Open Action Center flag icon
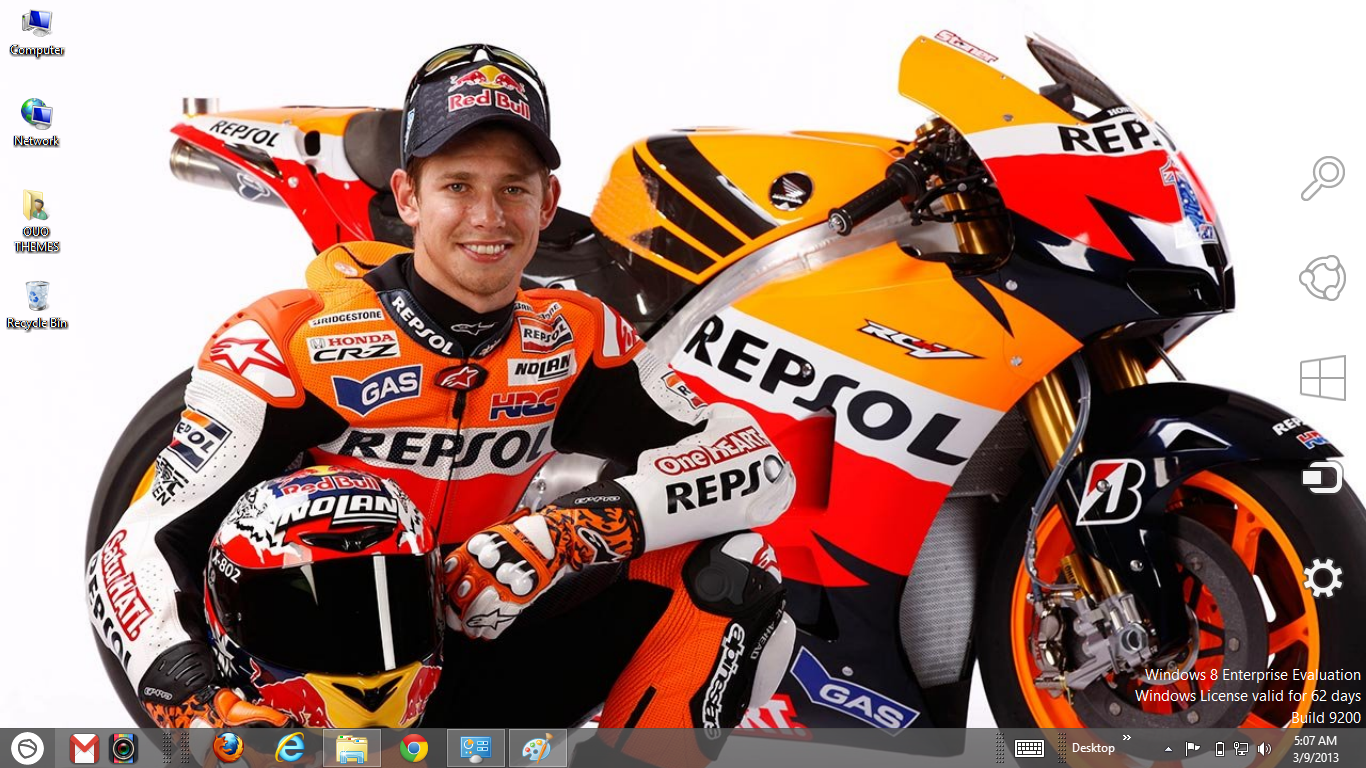This screenshot has width=1366, height=768. coord(1193,748)
